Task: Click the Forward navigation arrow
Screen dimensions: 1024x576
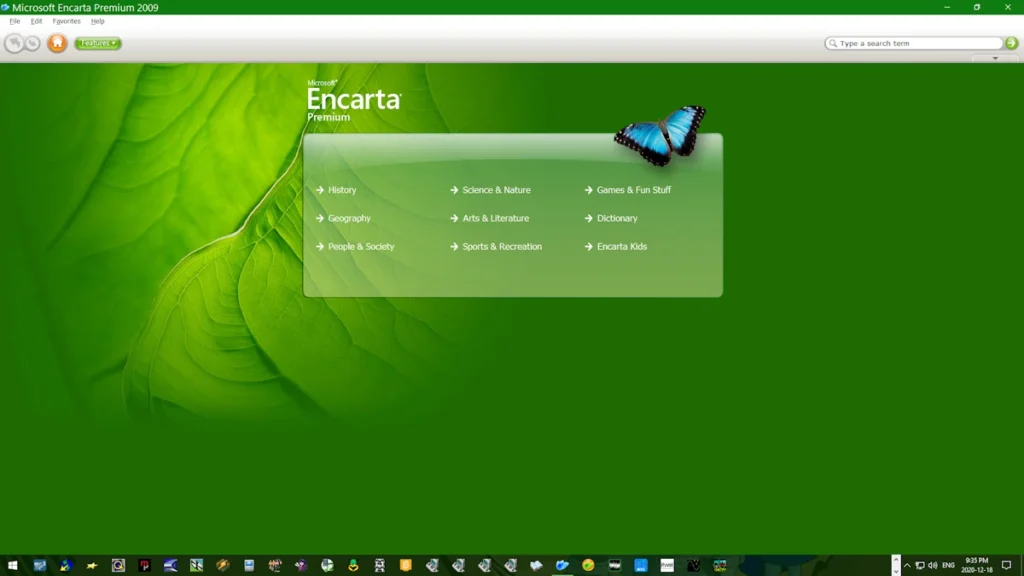Action: [x=33, y=43]
